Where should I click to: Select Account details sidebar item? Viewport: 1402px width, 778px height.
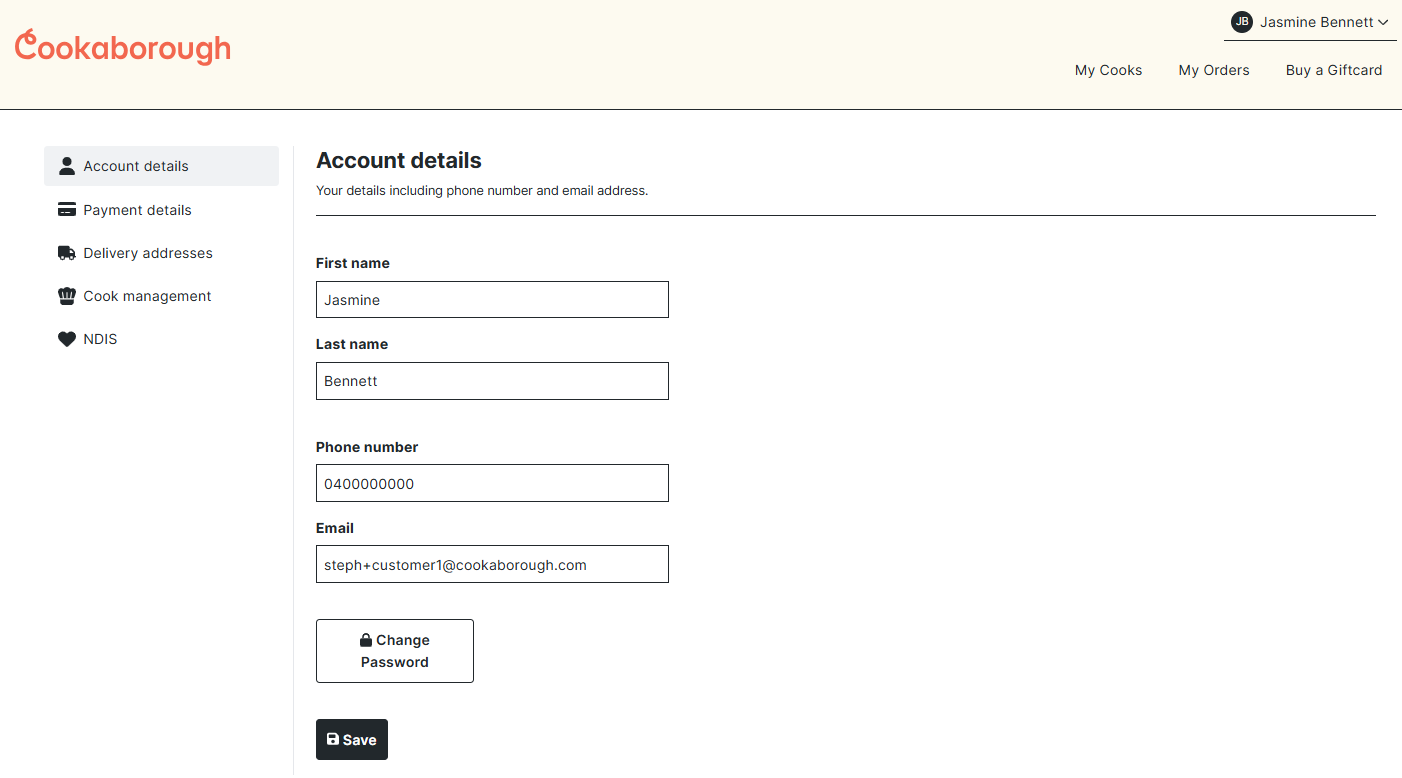[161, 166]
